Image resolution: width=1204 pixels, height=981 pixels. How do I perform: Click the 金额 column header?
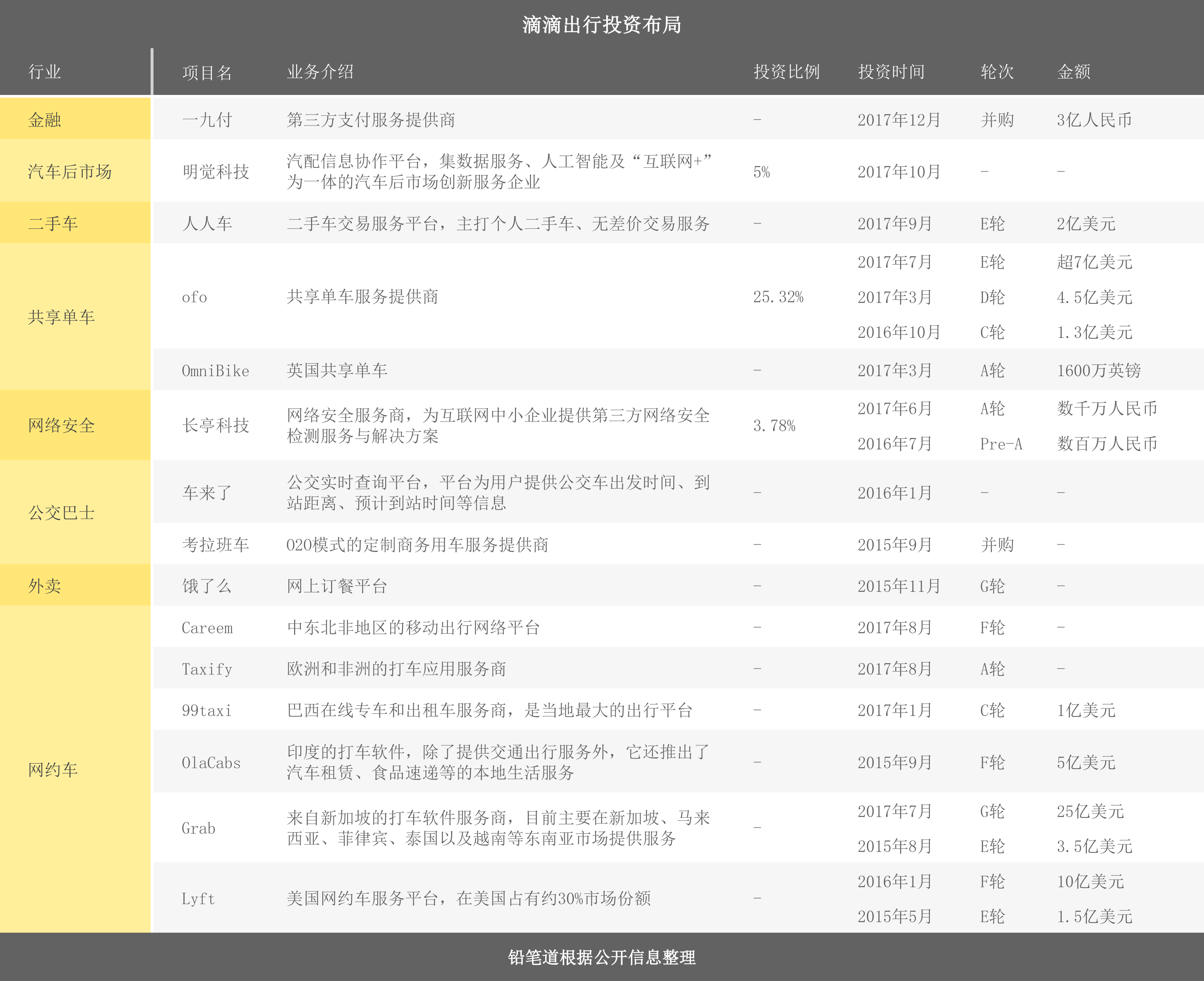point(1073,72)
